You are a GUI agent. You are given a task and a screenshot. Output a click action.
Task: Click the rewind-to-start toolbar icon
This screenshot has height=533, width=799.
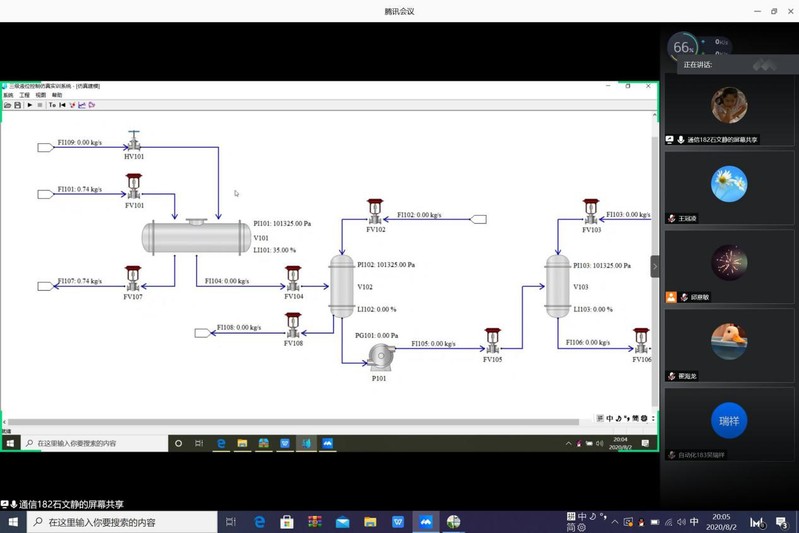tap(62, 105)
